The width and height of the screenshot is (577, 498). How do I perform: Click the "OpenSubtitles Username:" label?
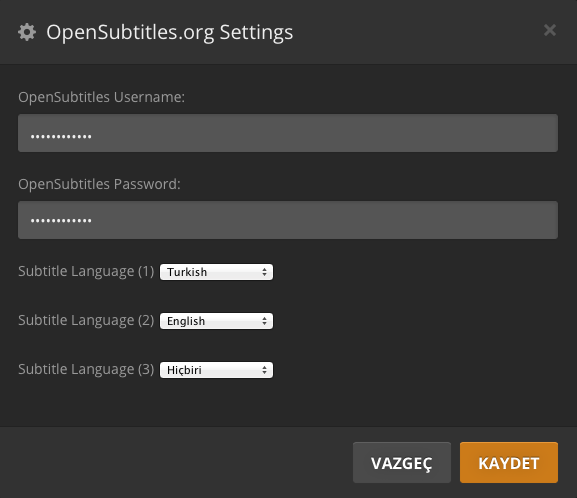[102, 97]
